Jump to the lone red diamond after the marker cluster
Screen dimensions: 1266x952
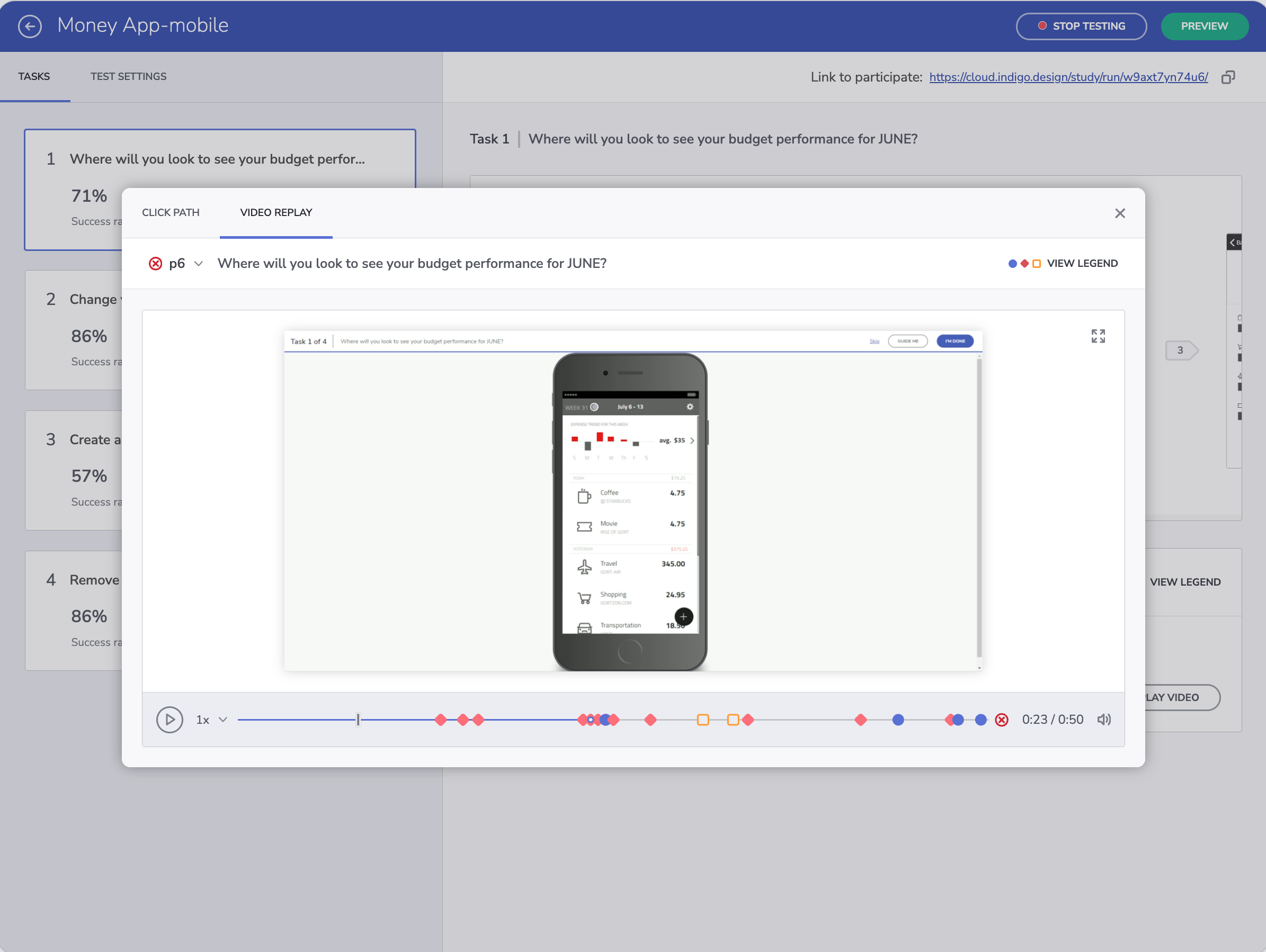coord(650,720)
